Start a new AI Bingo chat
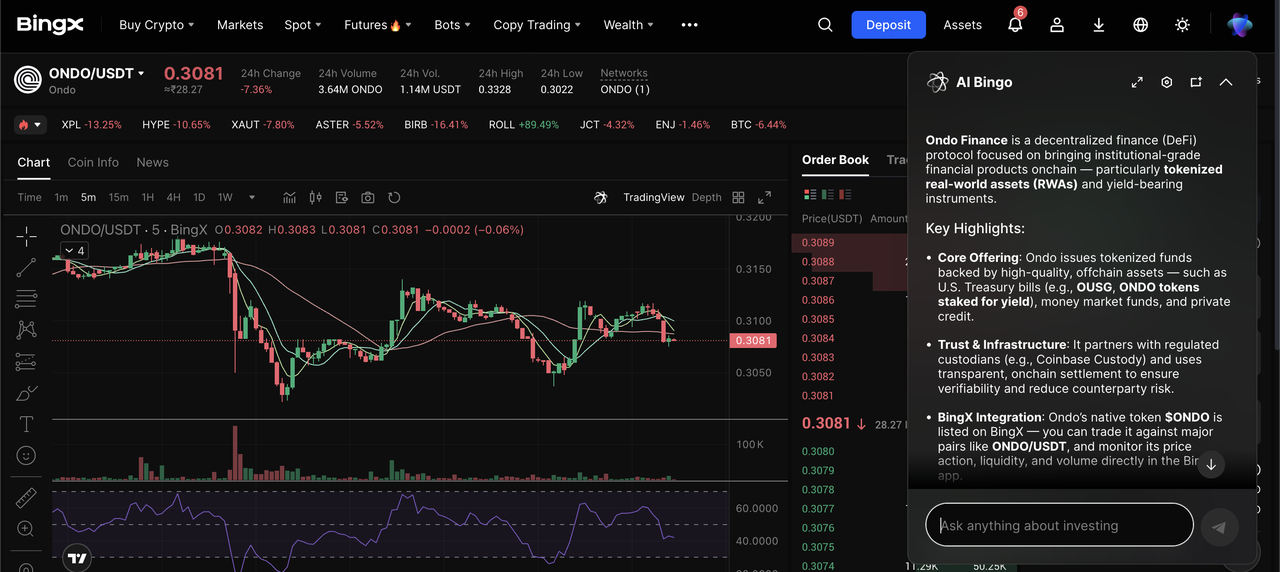This screenshot has height=572, width=1280. coord(1196,82)
